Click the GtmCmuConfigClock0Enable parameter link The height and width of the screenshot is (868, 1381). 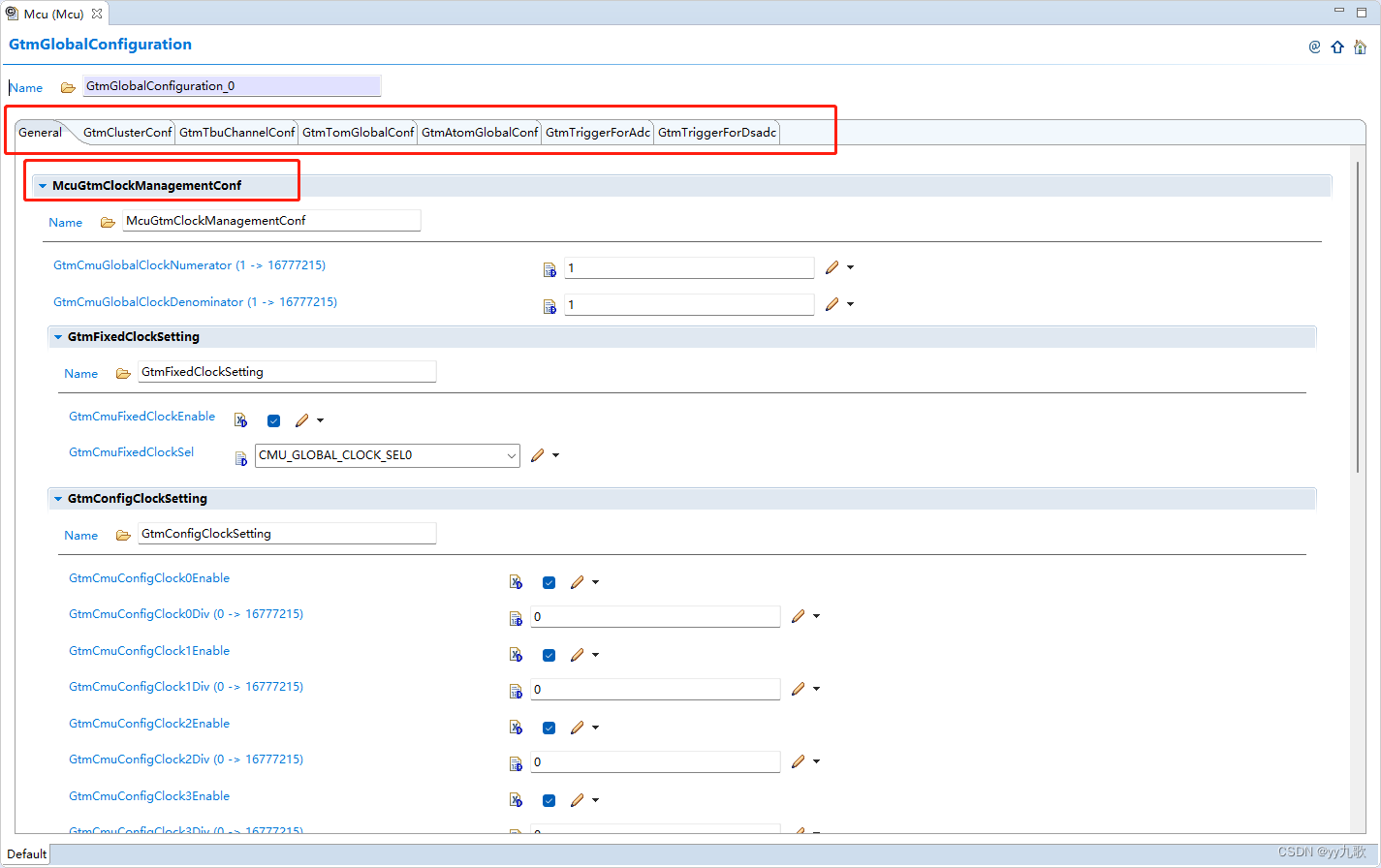point(149,578)
